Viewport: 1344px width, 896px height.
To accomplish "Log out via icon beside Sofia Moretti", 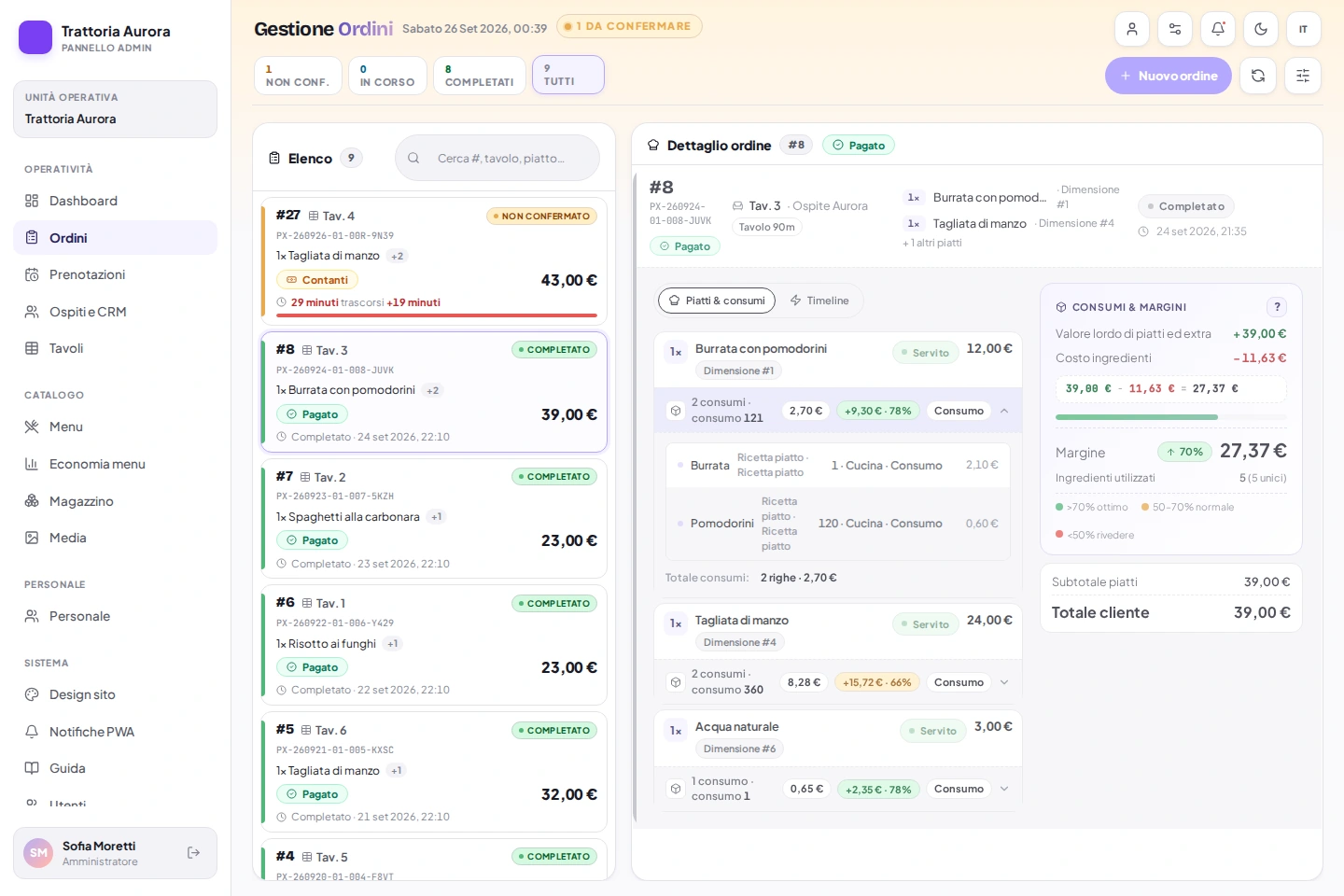I will [x=194, y=852].
